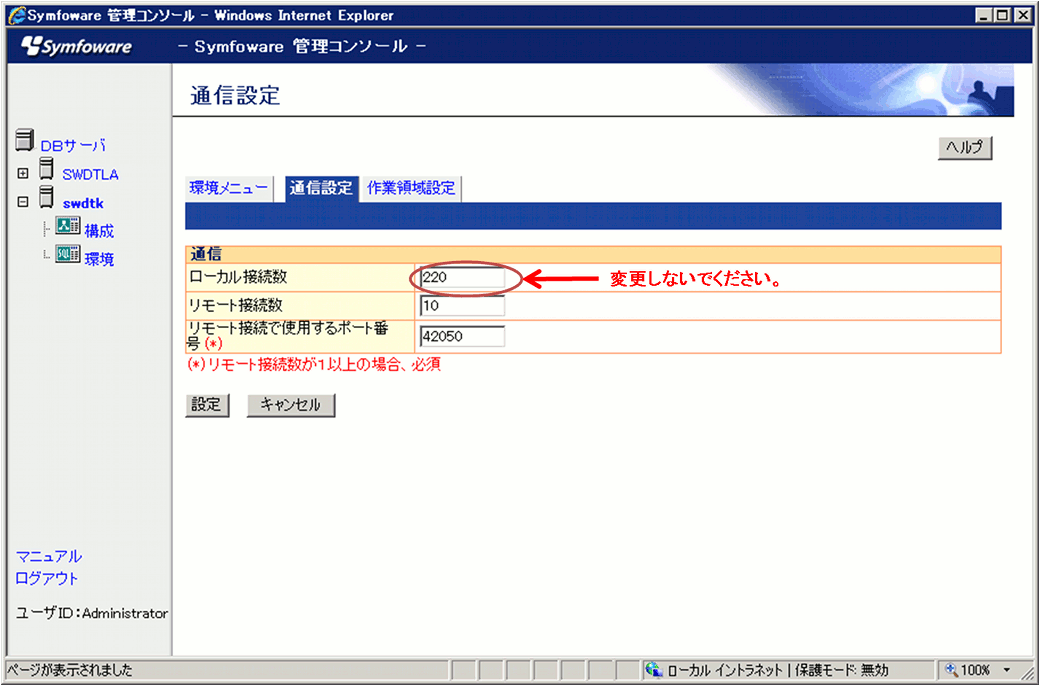The height and width of the screenshot is (686, 1040).
Task: Open the 作業領域設定 tab
Action: (411, 188)
